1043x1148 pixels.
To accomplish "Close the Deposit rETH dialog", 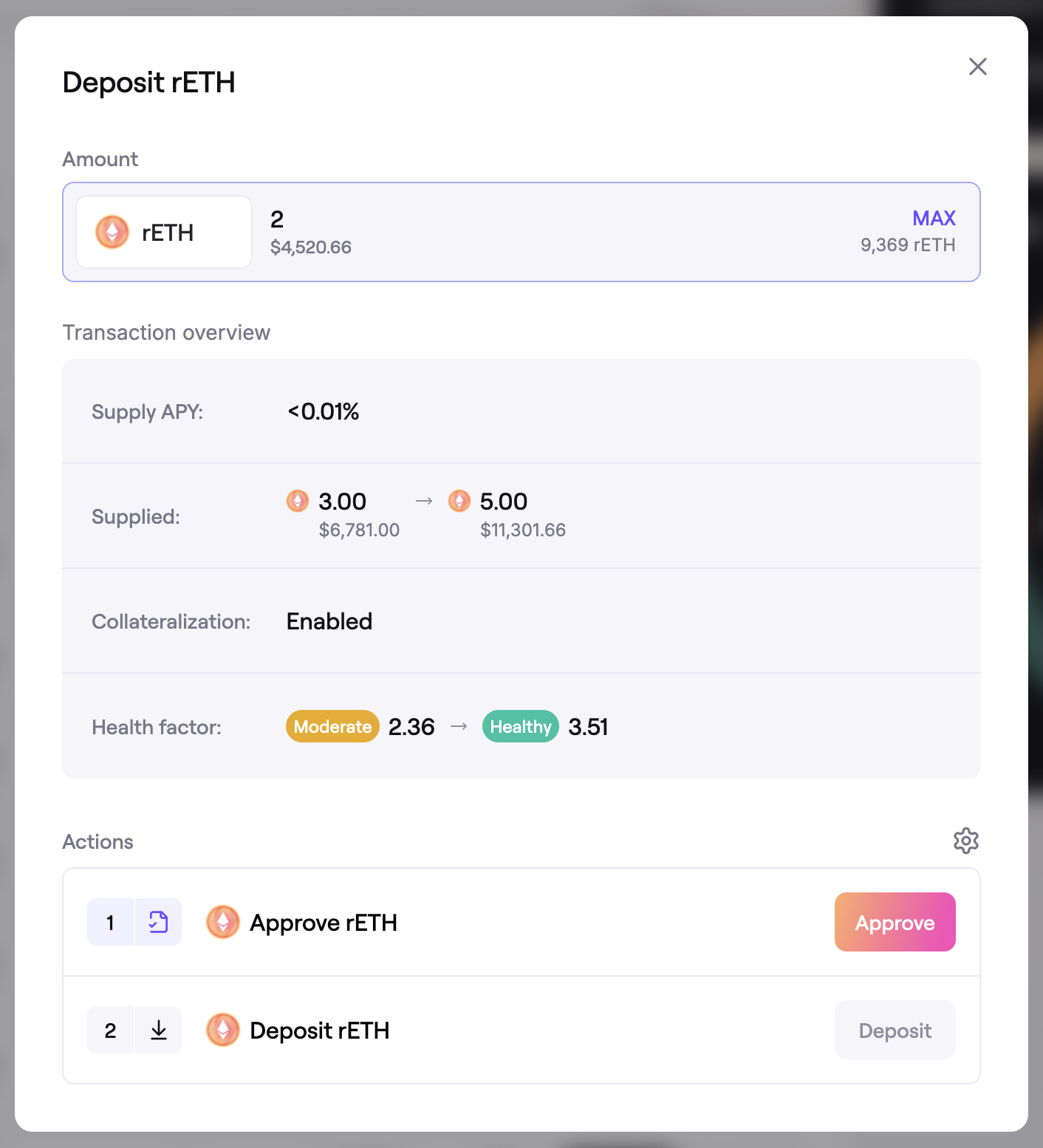I will [x=977, y=66].
